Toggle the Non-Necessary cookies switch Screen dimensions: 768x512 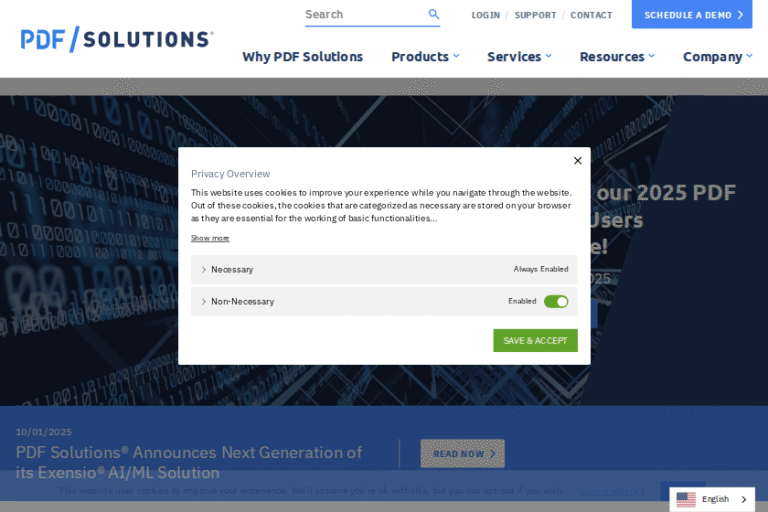click(x=556, y=301)
